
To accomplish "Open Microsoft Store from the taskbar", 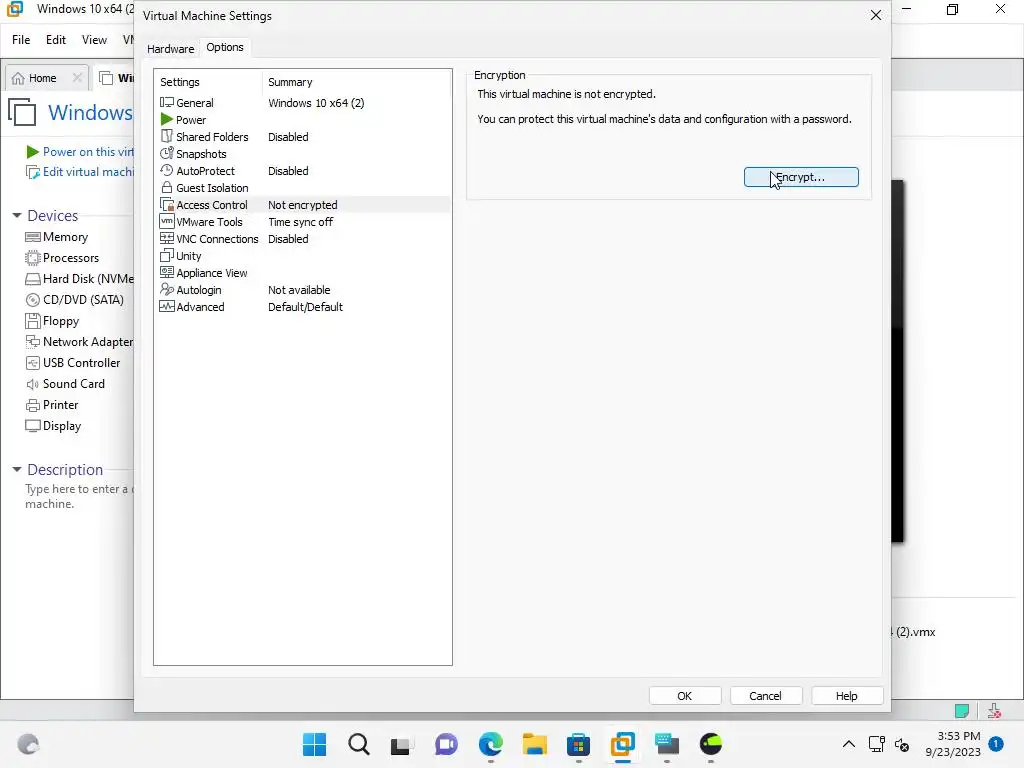I will click(579, 744).
